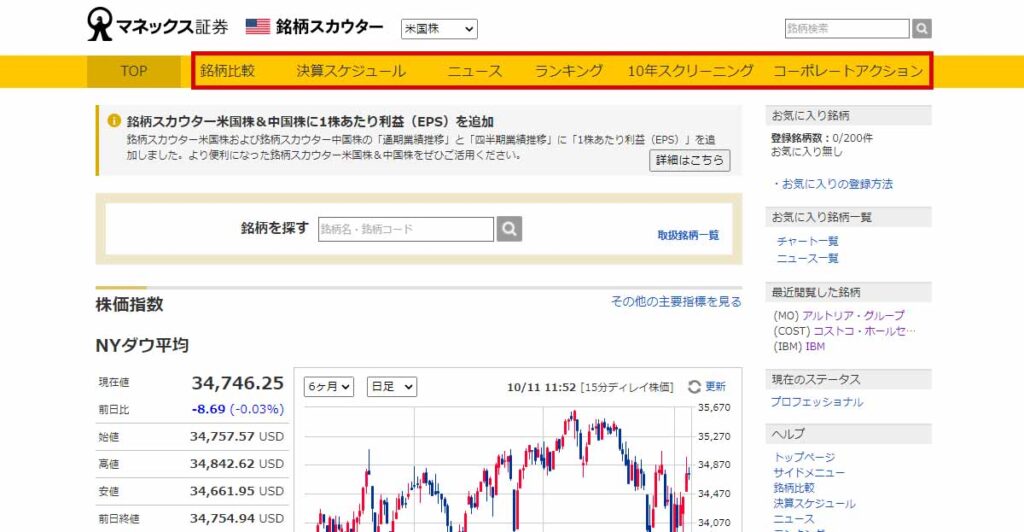
Task: Open the ランキング menu item
Action: 569,71
